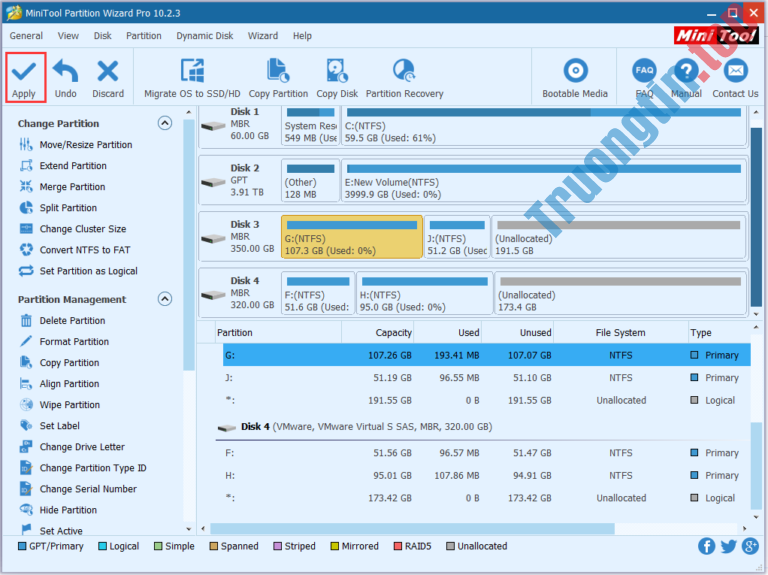The height and width of the screenshot is (575, 768).
Task: Open Copy Partition wizard in toolbar
Action: tap(278, 77)
